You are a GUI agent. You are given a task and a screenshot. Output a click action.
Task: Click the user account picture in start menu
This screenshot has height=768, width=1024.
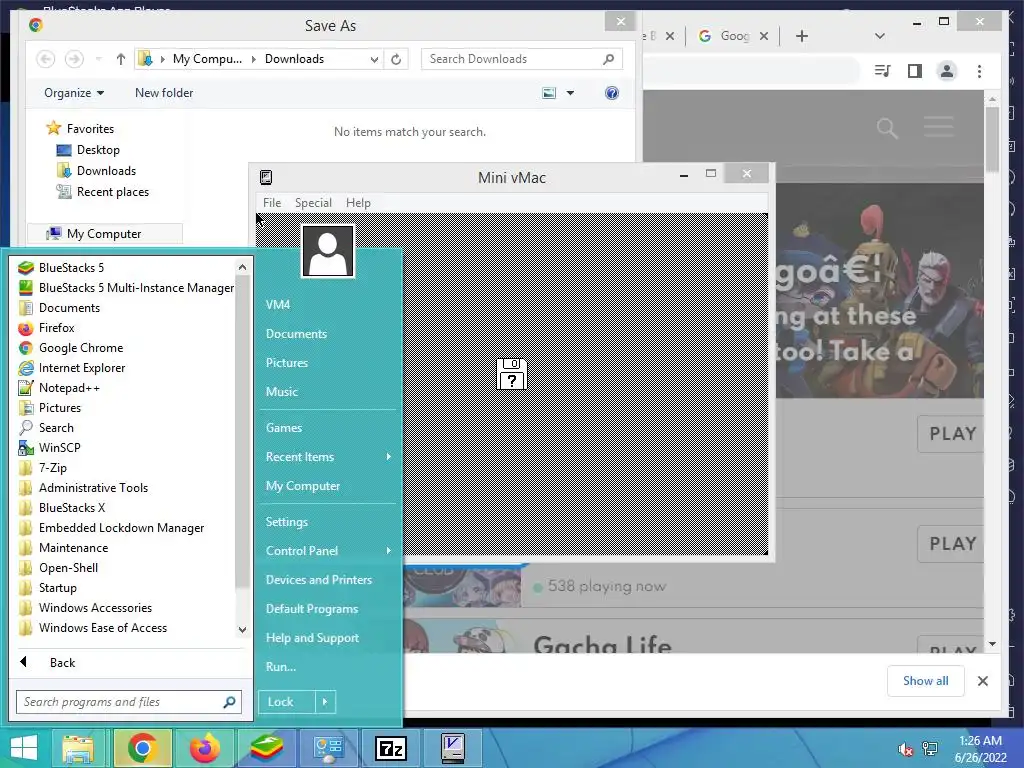pyautogui.click(x=328, y=251)
